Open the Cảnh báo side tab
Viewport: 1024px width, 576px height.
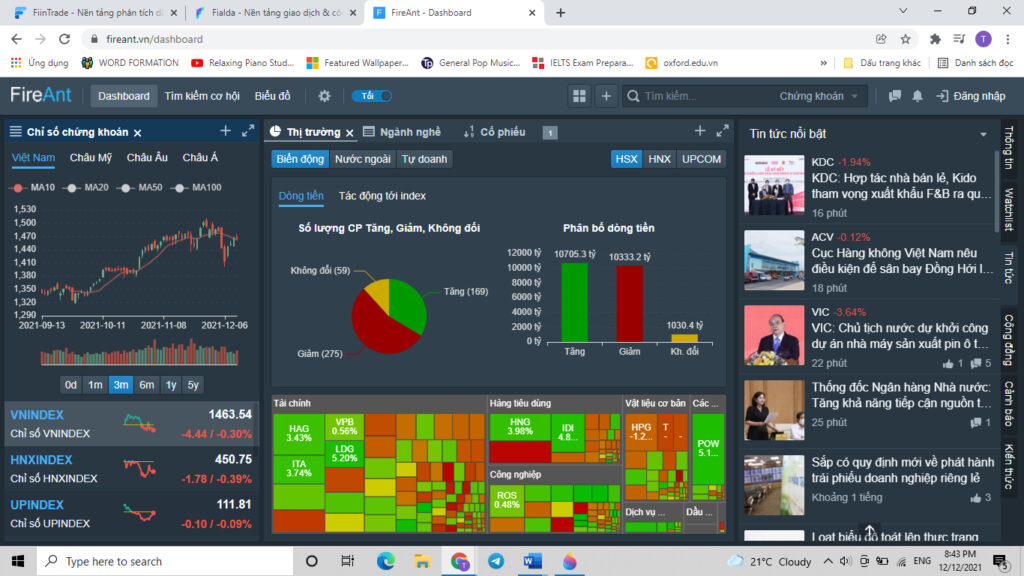(x=1009, y=404)
